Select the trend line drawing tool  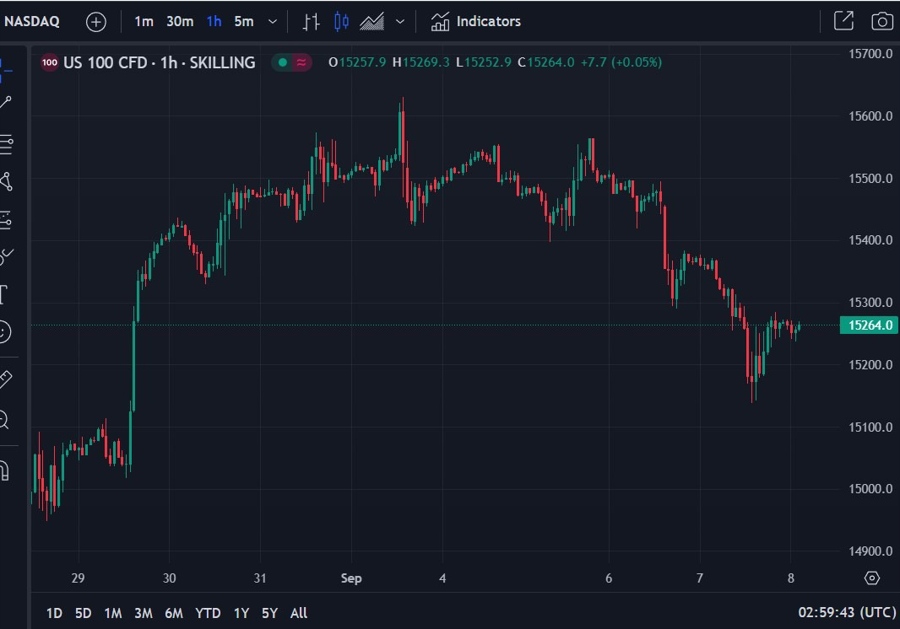click(6, 103)
